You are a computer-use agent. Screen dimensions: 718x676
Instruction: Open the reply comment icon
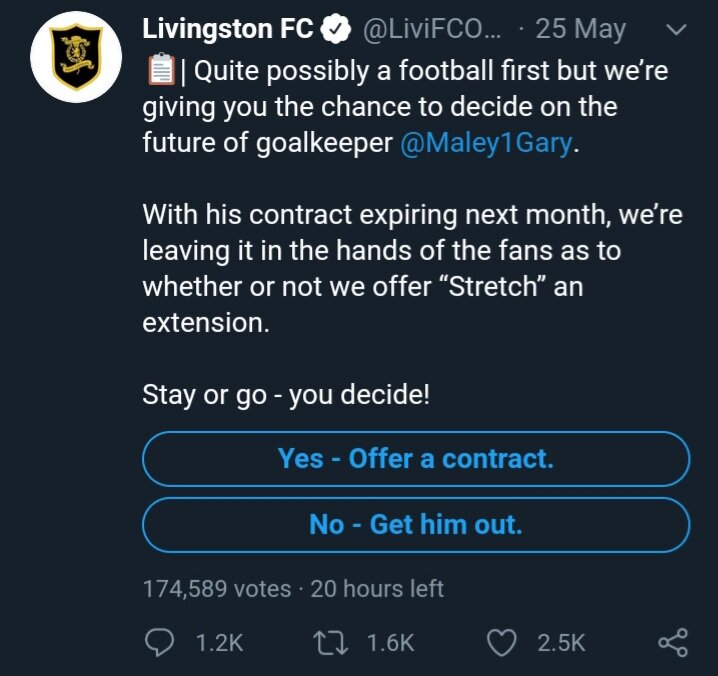coord(159,642)
